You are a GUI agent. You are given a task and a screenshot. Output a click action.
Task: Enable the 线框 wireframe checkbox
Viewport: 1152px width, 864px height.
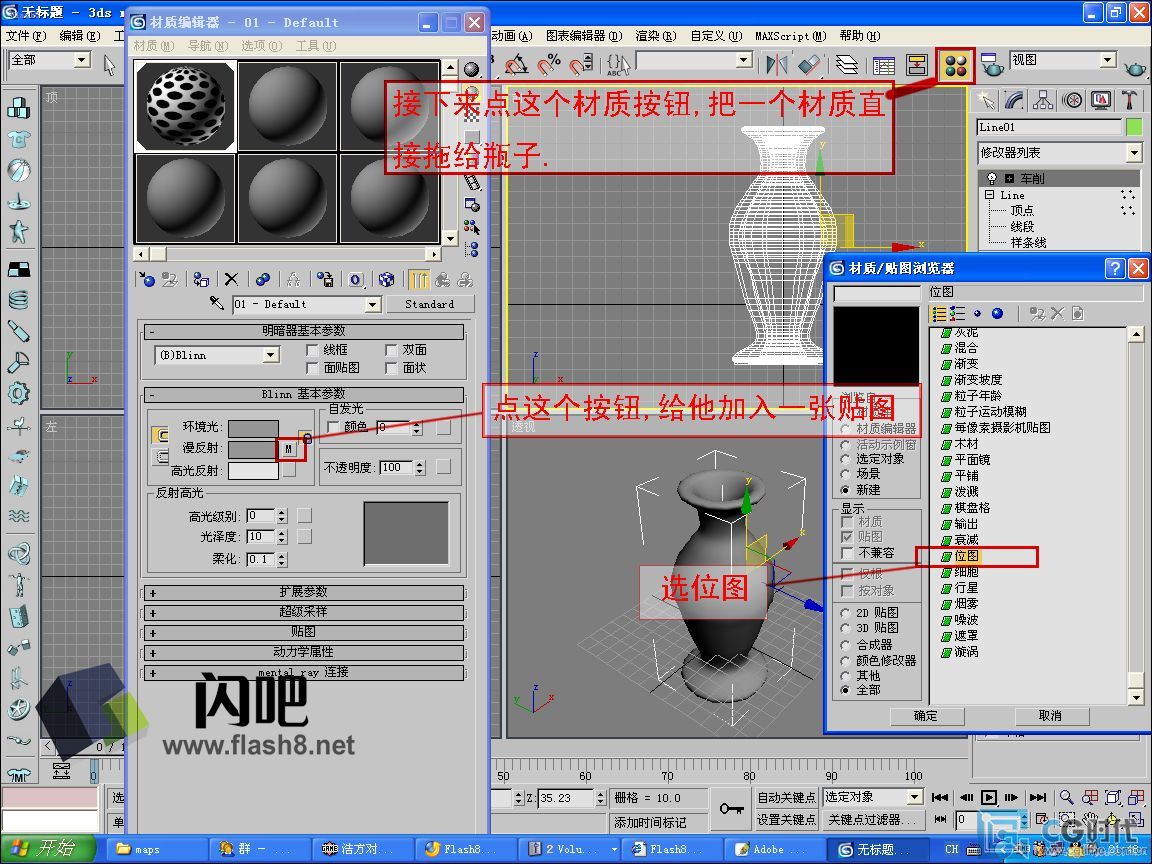click(x=312, y=350)
